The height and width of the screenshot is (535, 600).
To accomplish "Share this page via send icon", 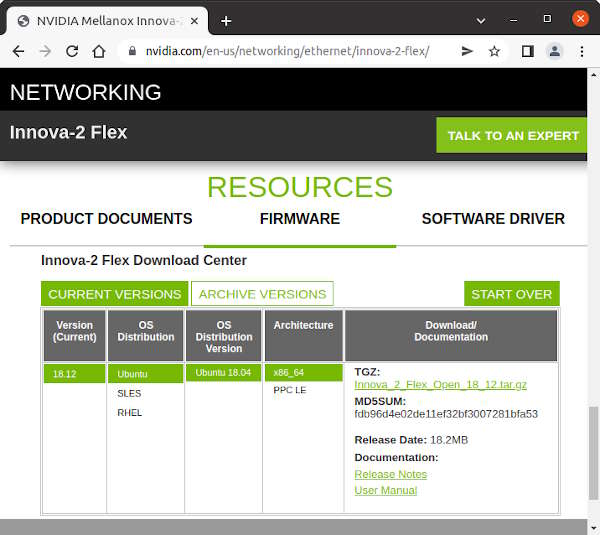I will click(467, 51).
